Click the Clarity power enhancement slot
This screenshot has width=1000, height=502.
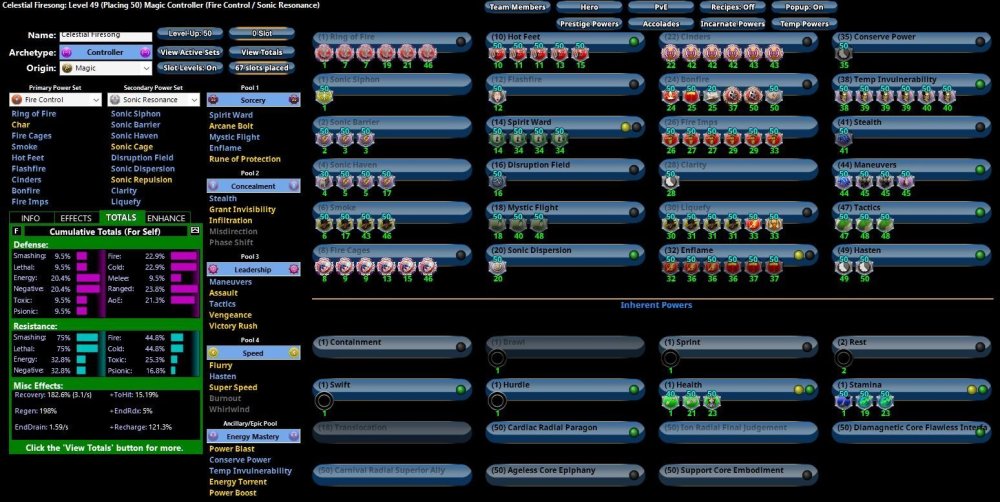pos(670,178)
